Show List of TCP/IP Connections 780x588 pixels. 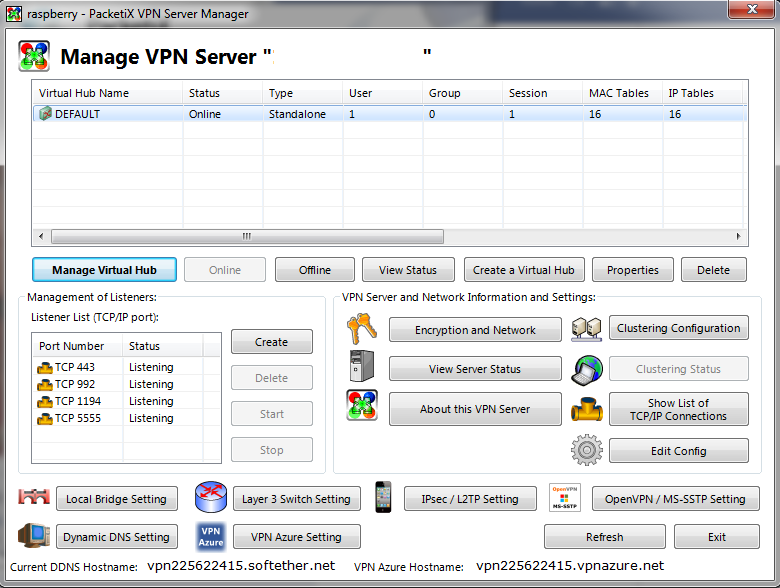(679, 409)
